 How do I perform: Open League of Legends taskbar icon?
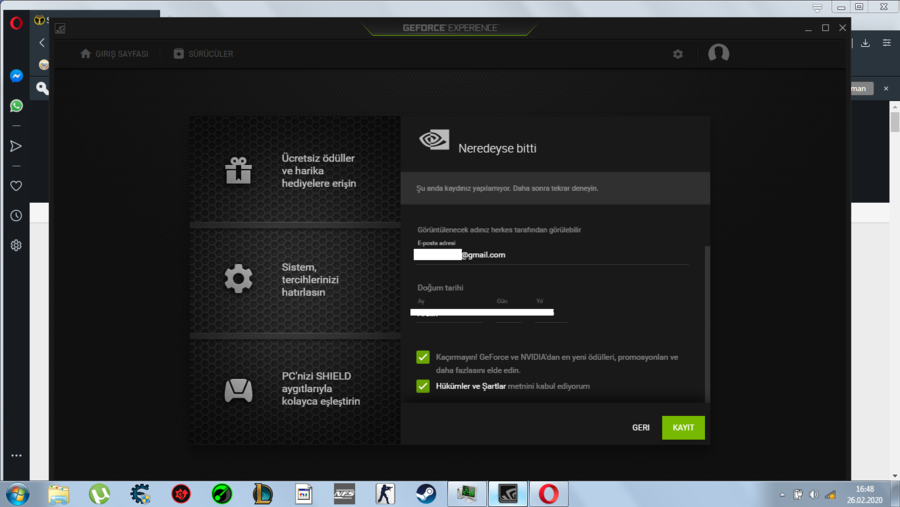(x=262, y=494)
